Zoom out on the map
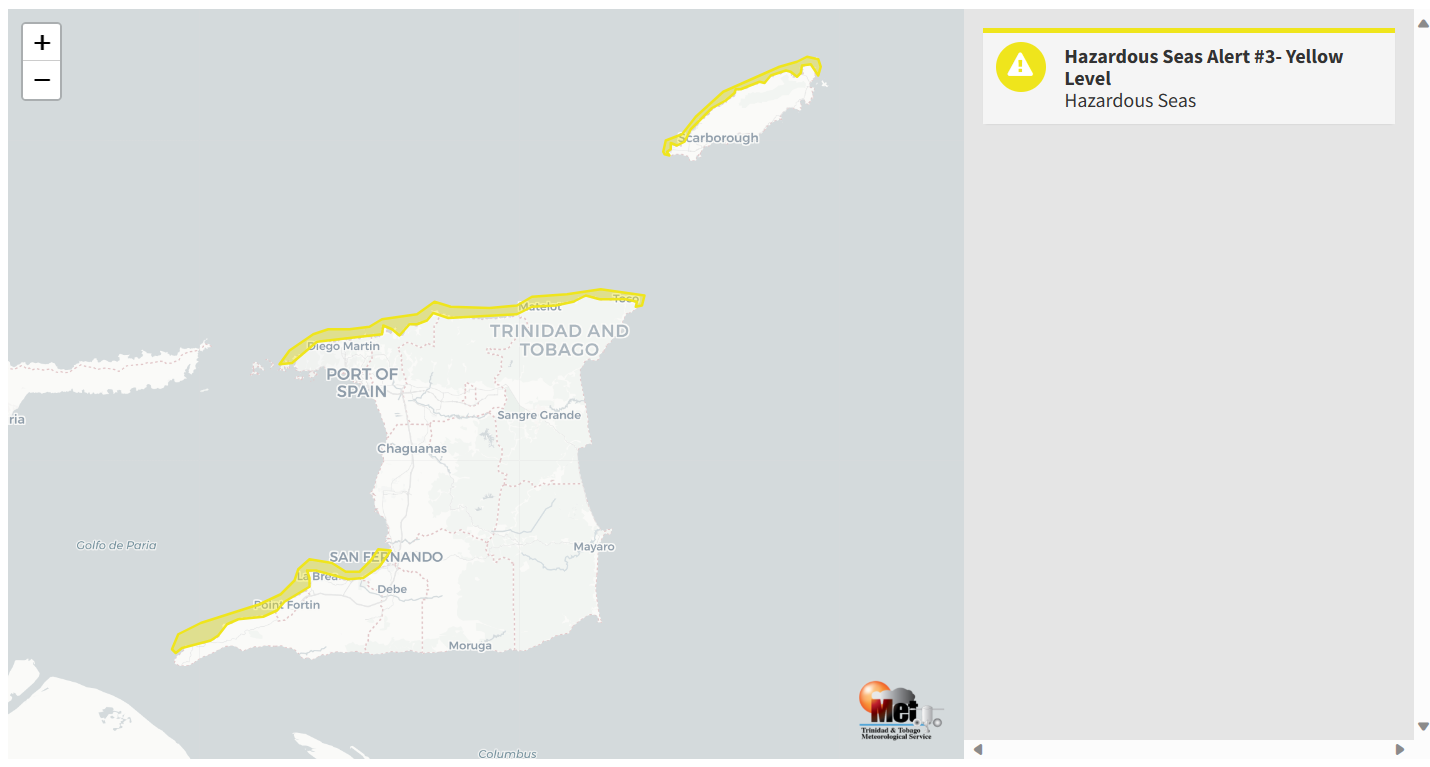 42,80
